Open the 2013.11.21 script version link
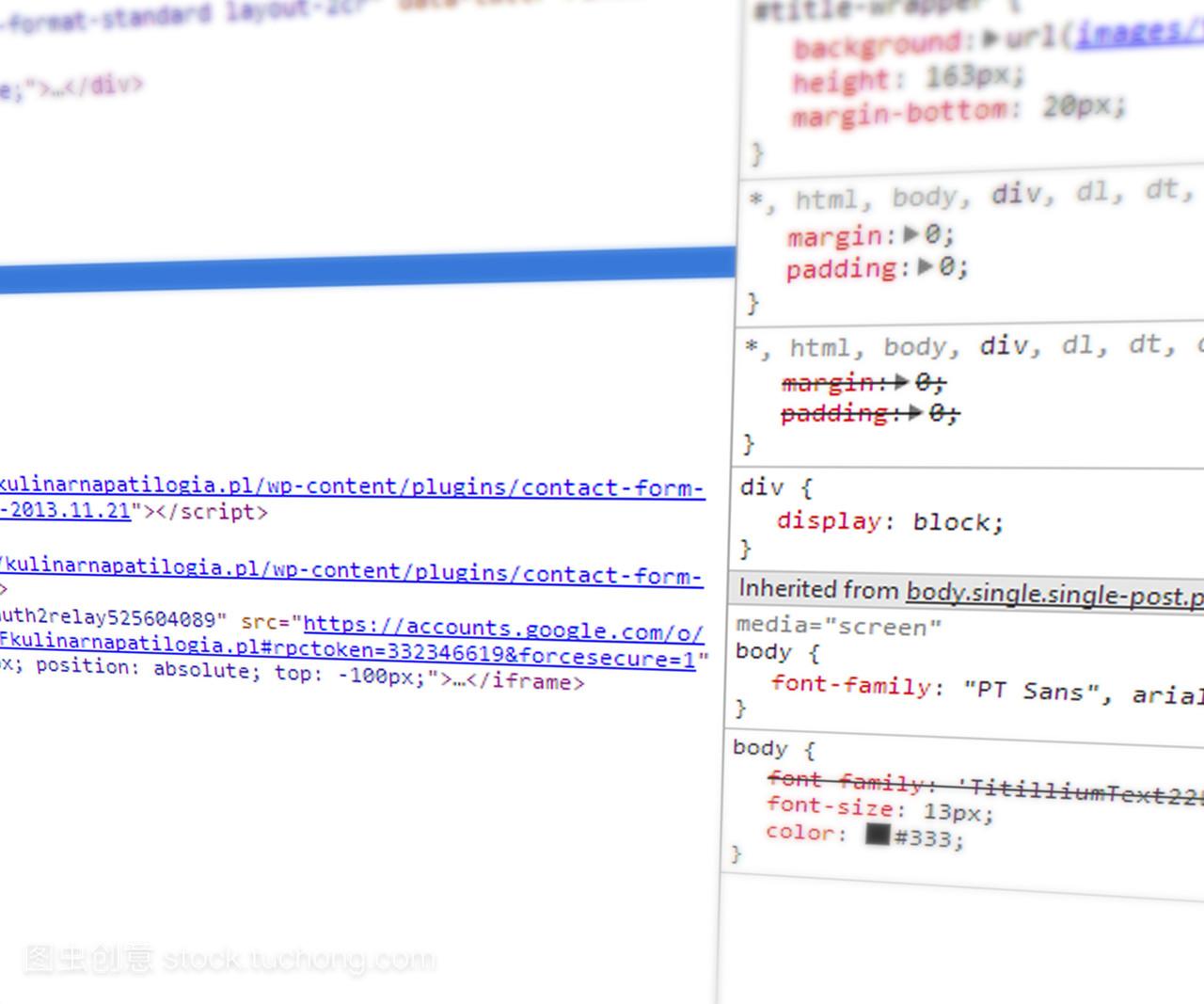The width and height of the screenshot is (1204, 1004). [x=66, y=510]
